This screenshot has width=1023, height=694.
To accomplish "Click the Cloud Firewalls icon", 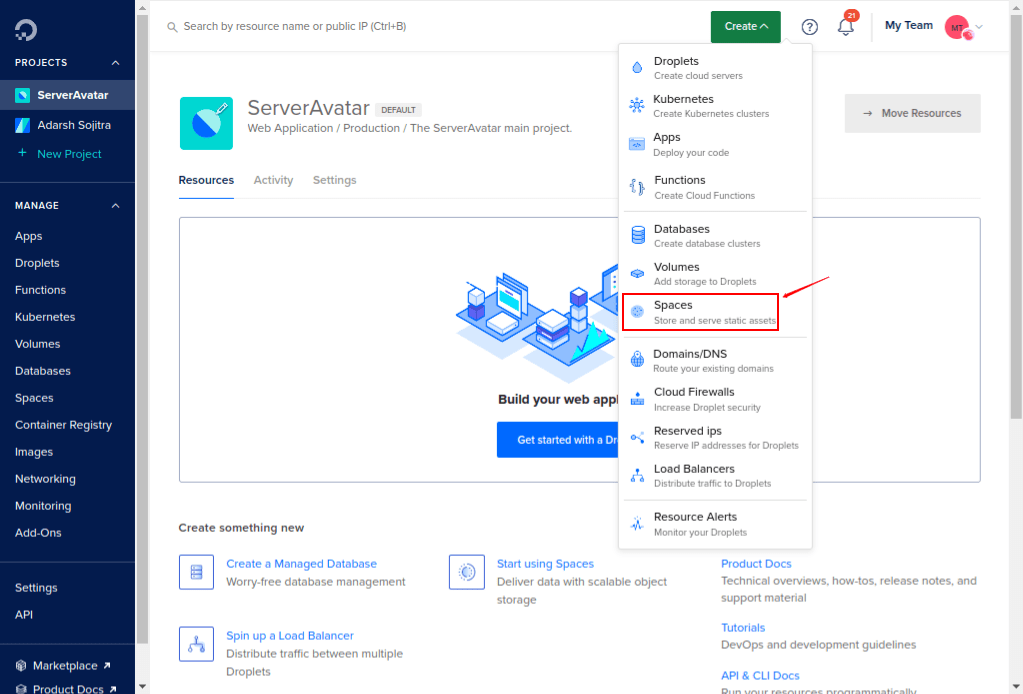I will point(637,399).
